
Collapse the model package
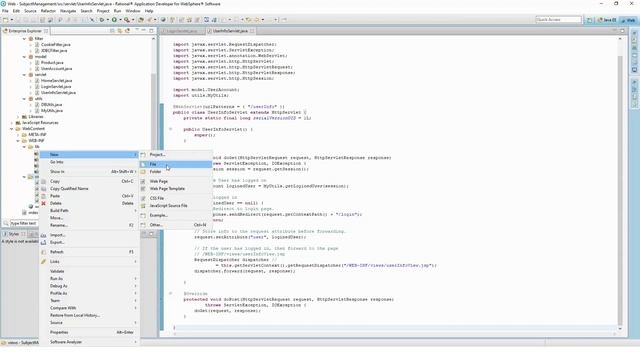(x=24, y=57)
